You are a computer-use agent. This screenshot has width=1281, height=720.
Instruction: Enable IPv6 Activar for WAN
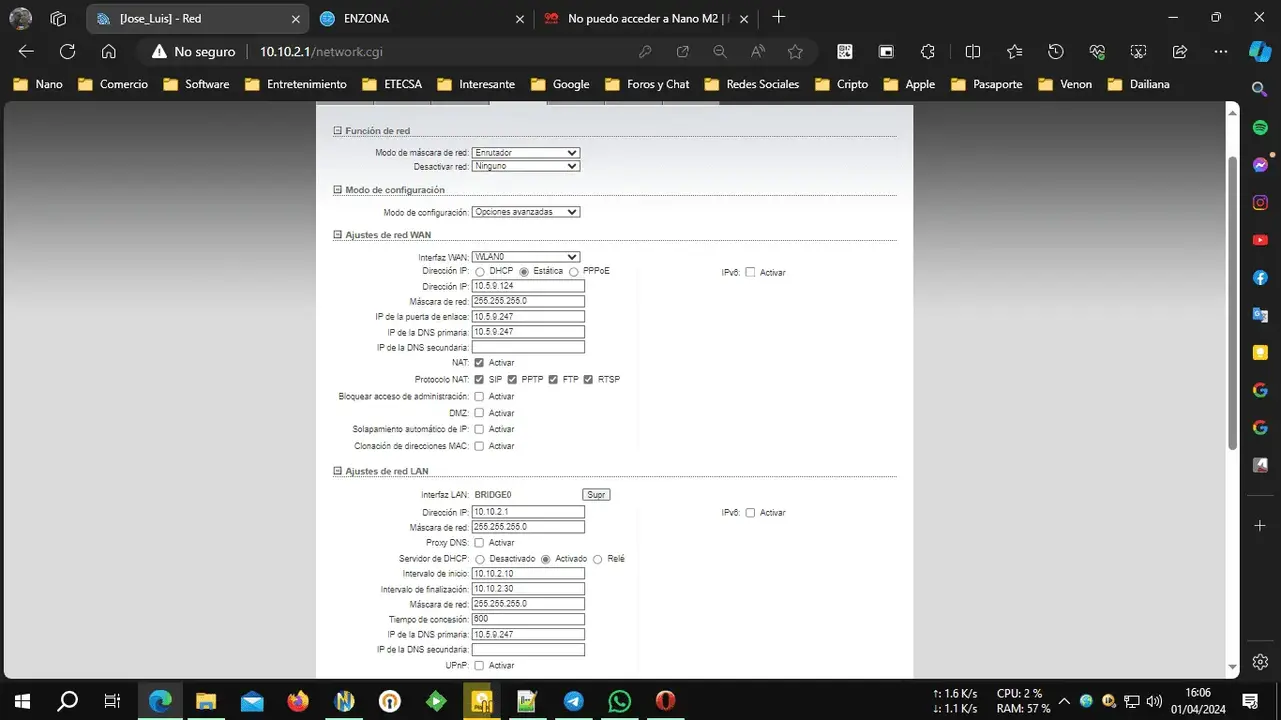[750, 272]
